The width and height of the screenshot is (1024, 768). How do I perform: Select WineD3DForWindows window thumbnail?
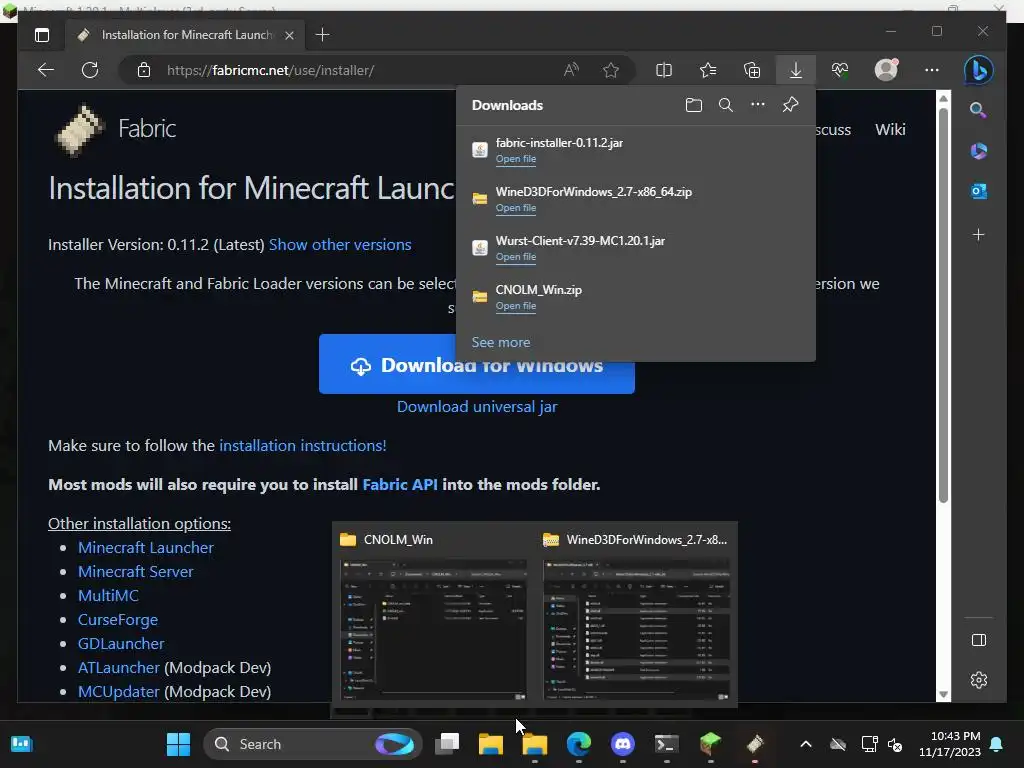coord(637,615)
